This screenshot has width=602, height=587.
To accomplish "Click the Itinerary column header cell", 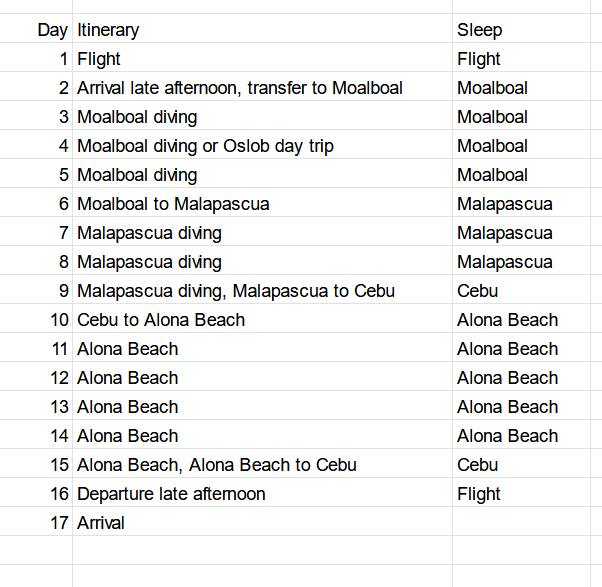I will point(108,30).
